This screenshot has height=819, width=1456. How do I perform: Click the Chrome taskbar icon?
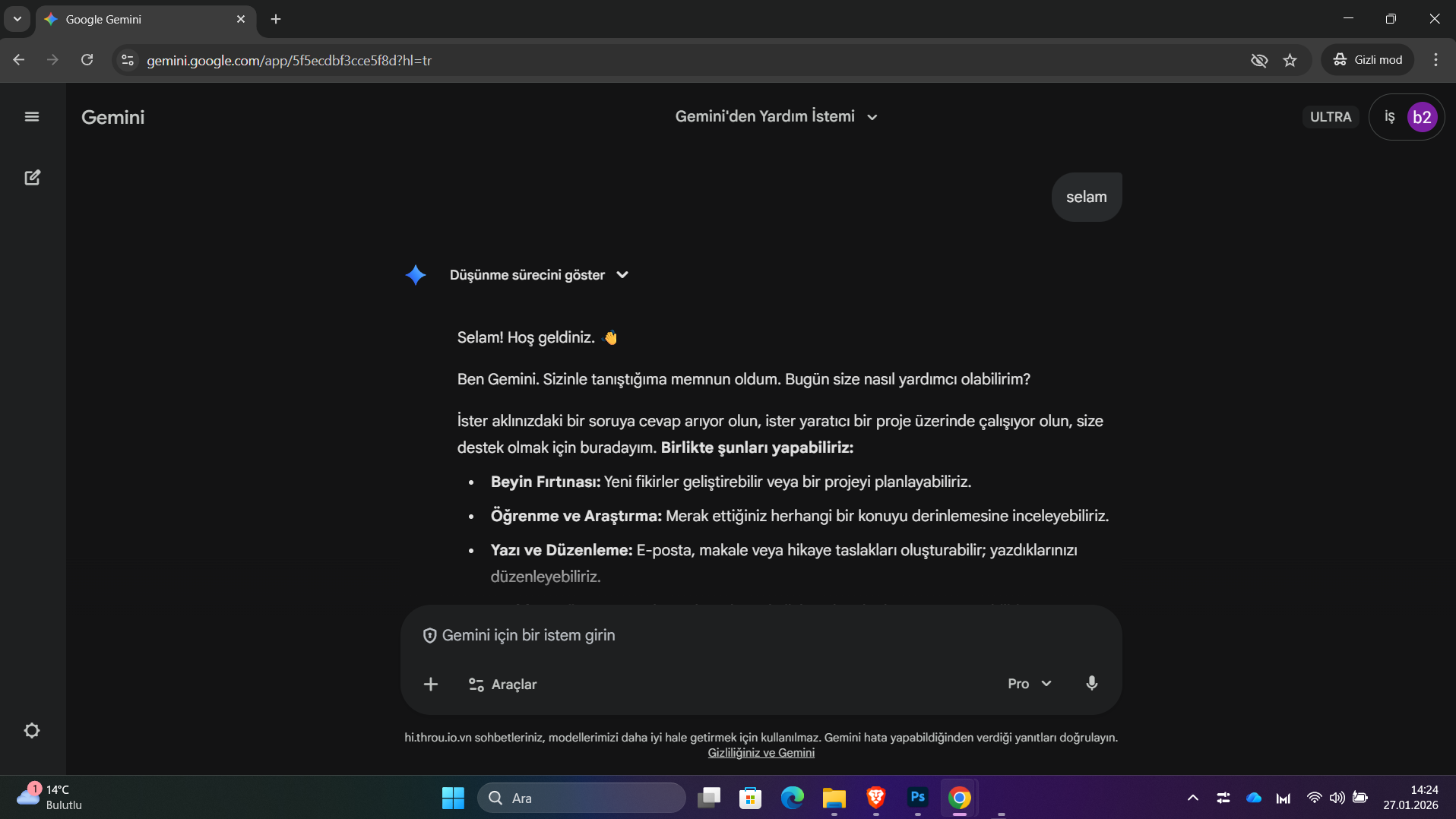click(x=960, y=798)
